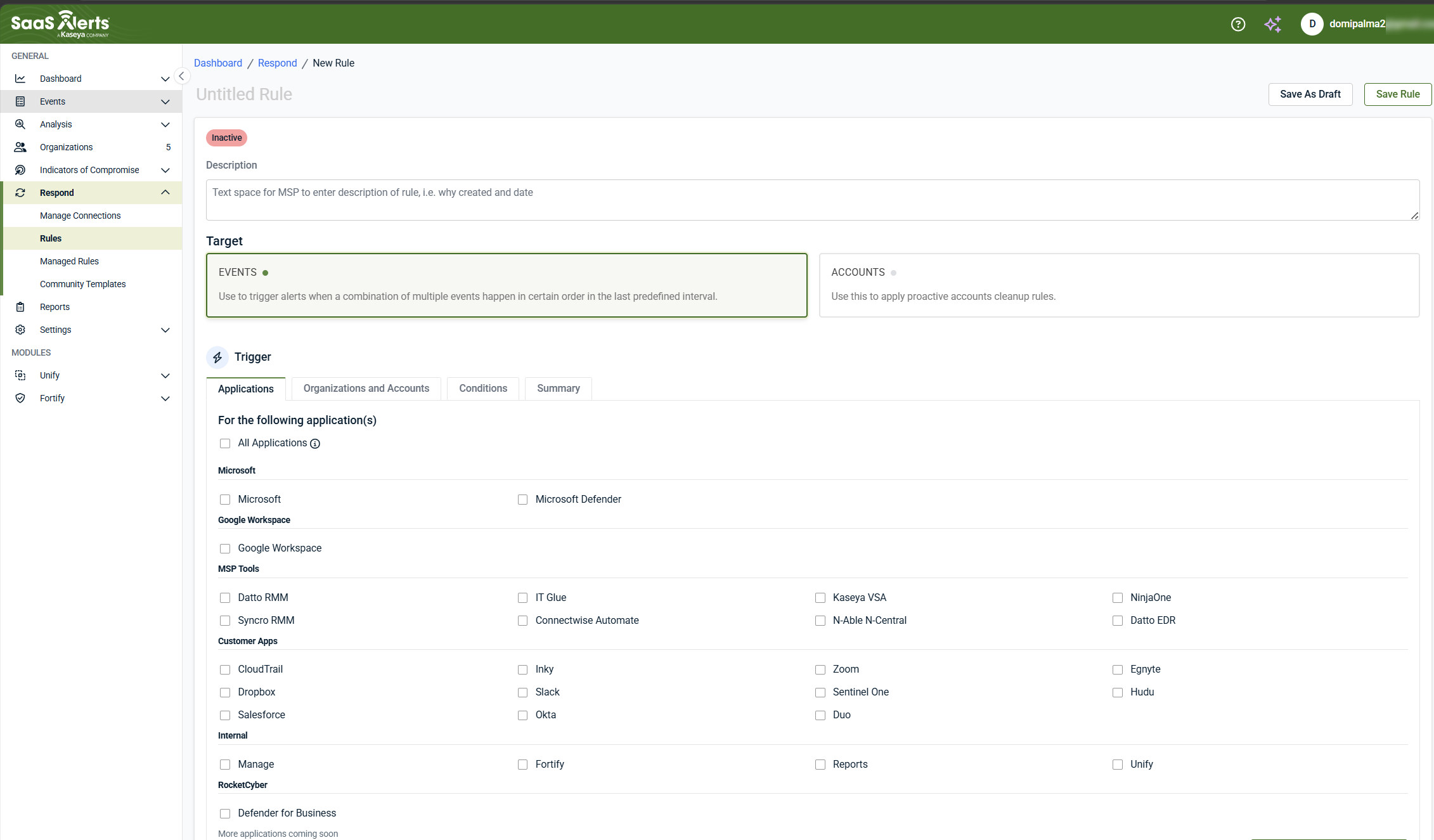1434x840 pixels.
Task: Expand the Events menu chevron
Action: [x=165, y=101]
